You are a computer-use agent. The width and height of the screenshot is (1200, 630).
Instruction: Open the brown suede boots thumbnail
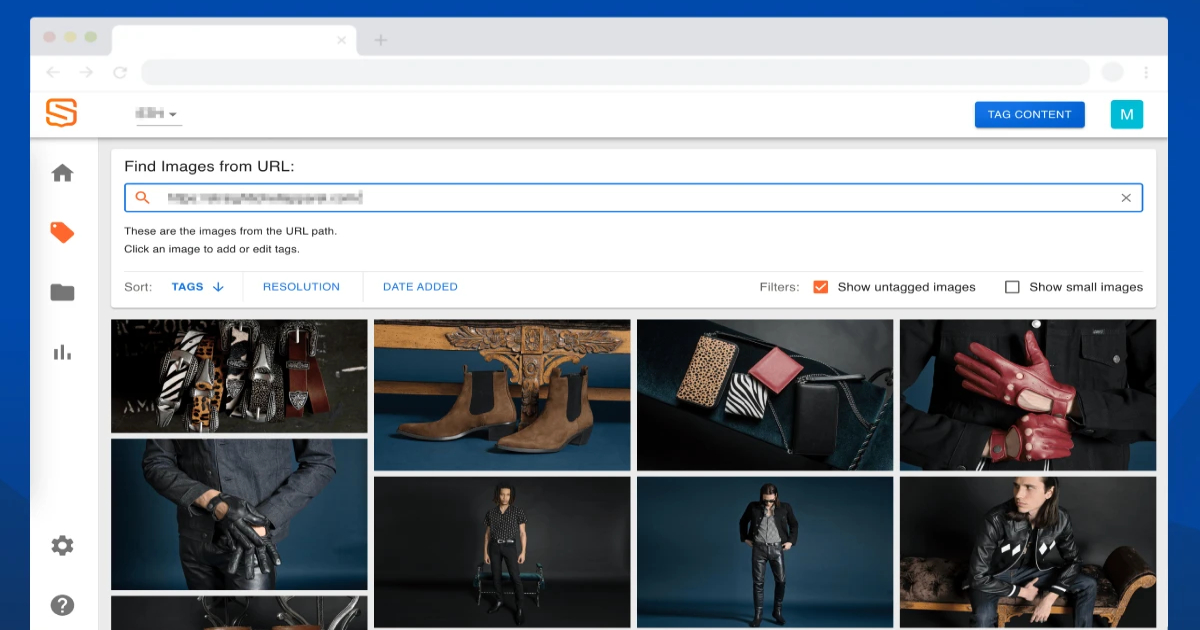click(x=502, y=395)
